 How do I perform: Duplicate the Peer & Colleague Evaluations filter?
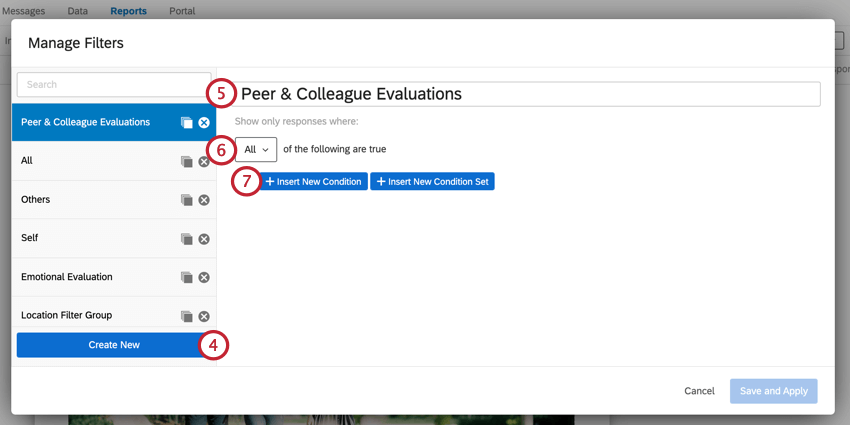coord(186,122)
